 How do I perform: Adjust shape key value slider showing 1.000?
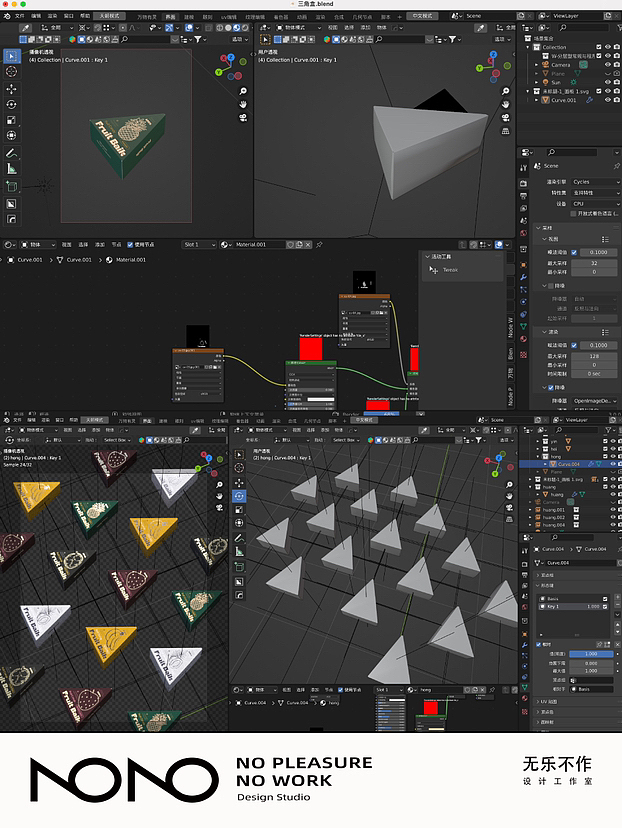591,654
